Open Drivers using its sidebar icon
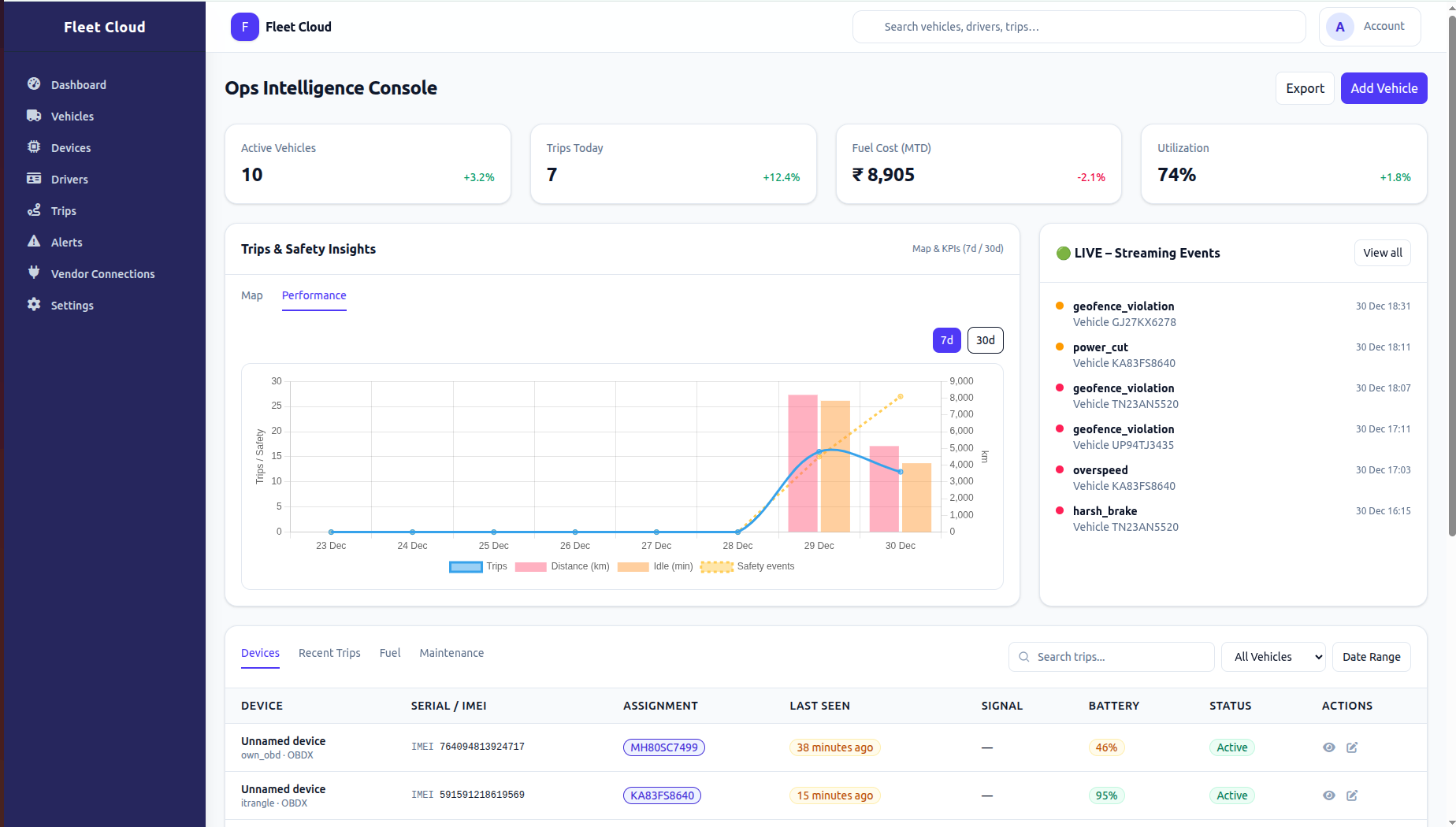 coord(34,179)
